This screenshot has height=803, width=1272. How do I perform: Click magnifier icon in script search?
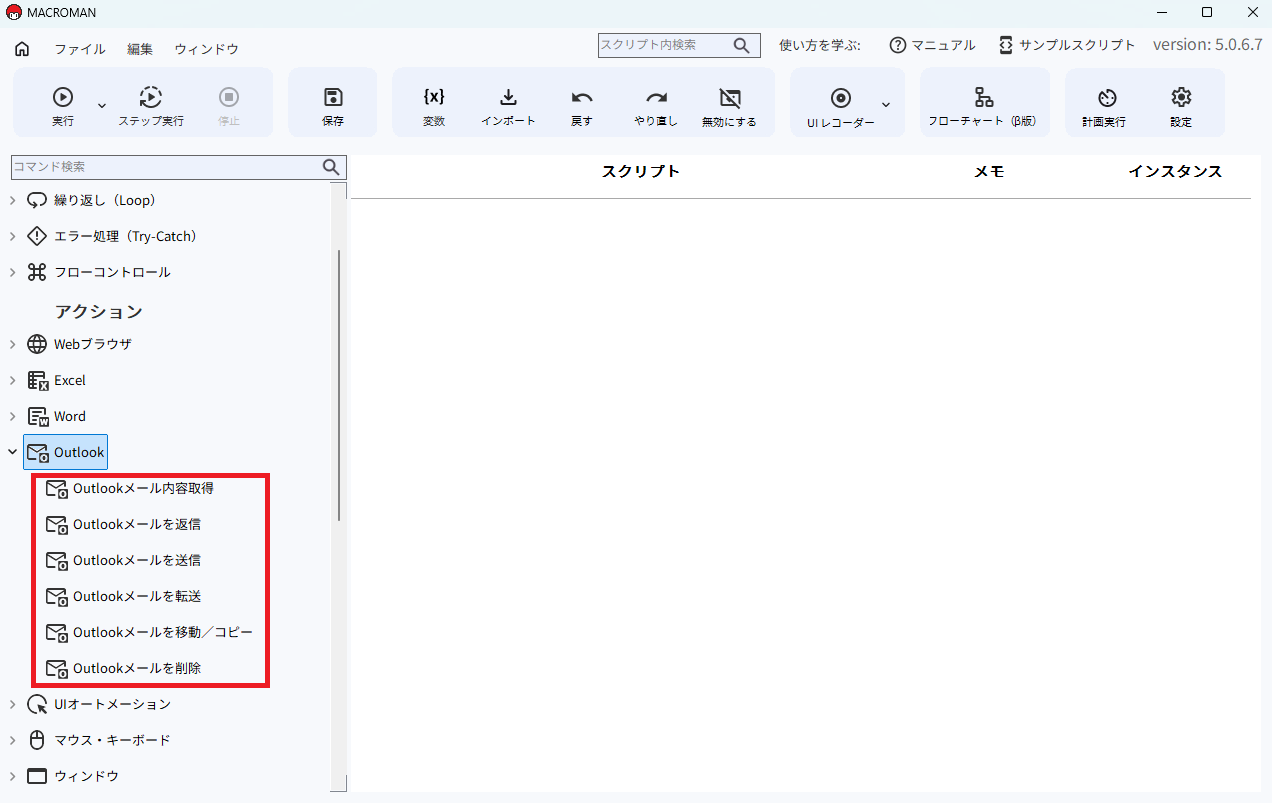tap(742, 45)
